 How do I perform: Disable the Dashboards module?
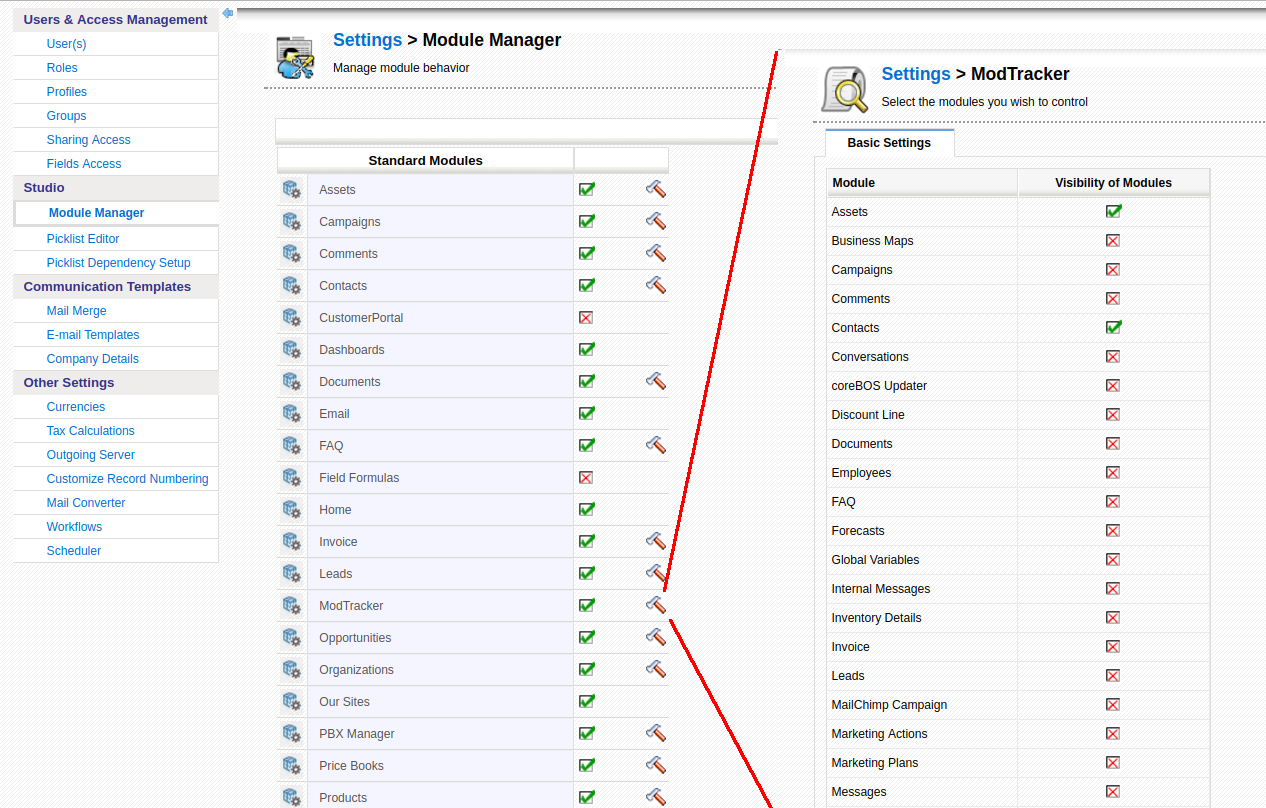[x=587, y=349]
